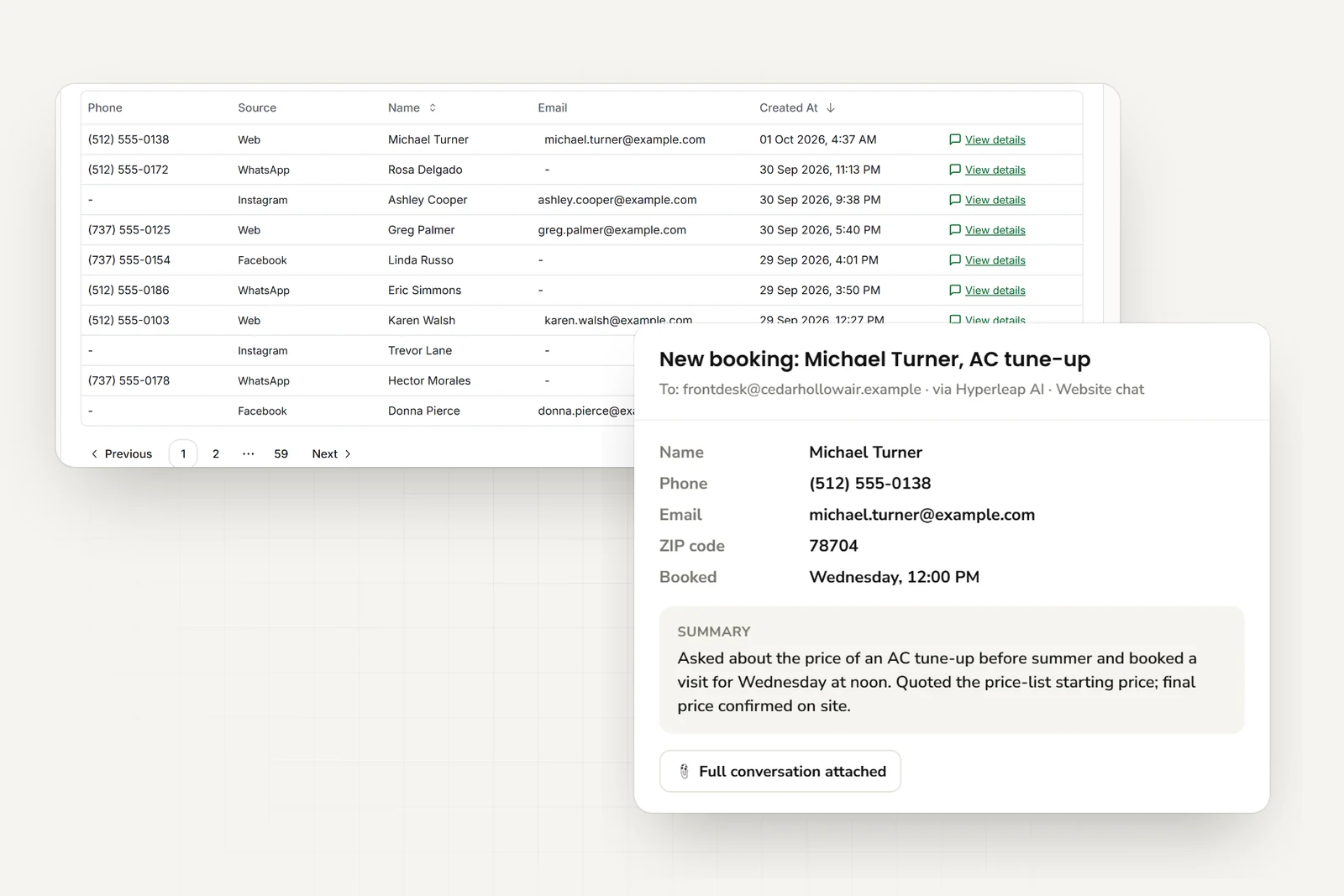Click name cell Karen Walsh
The width and height of the screenshot is (1344, 896).
422,322
